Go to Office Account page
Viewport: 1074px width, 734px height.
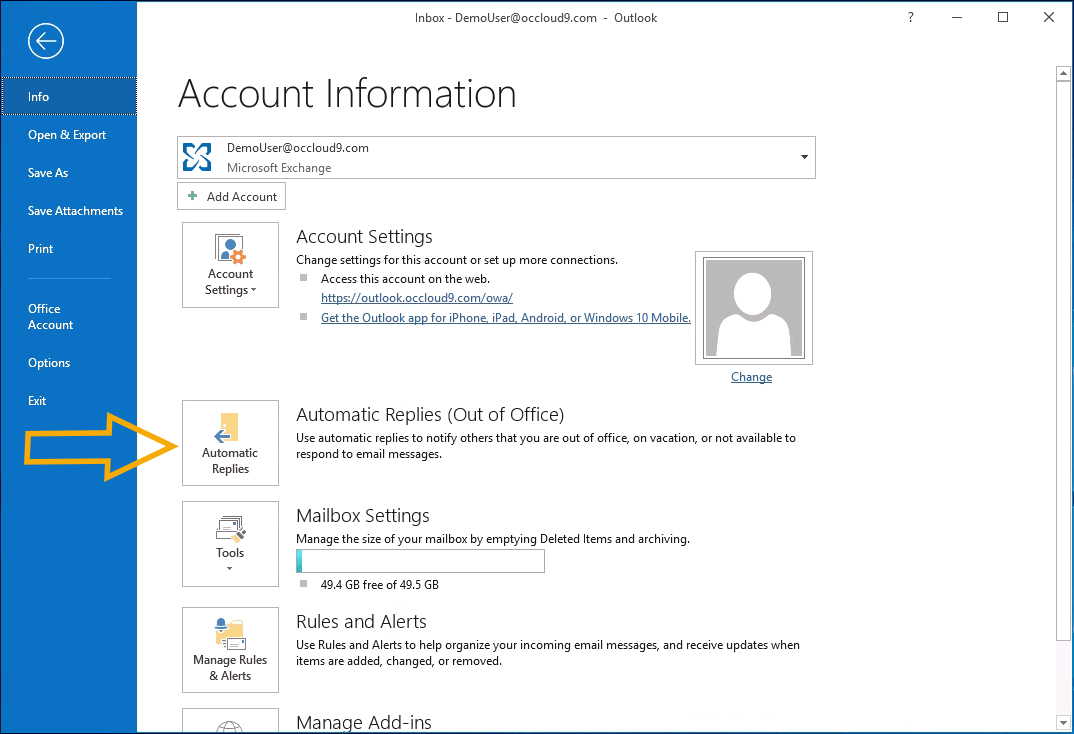point(50,317)
